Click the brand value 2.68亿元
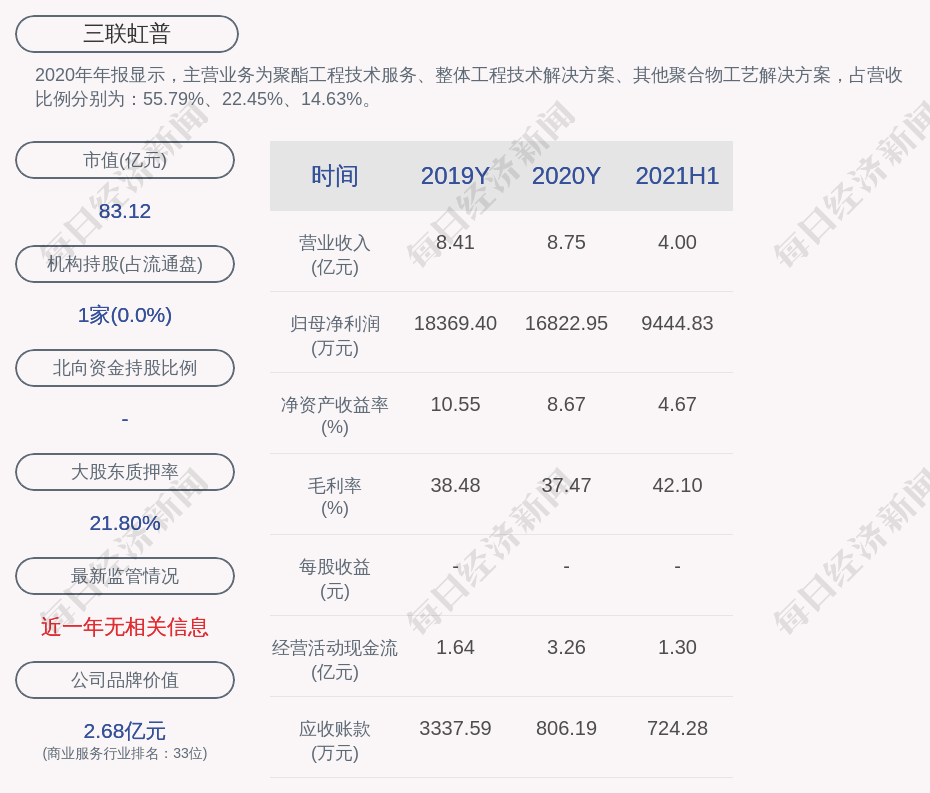 click(x=125, y=731)
